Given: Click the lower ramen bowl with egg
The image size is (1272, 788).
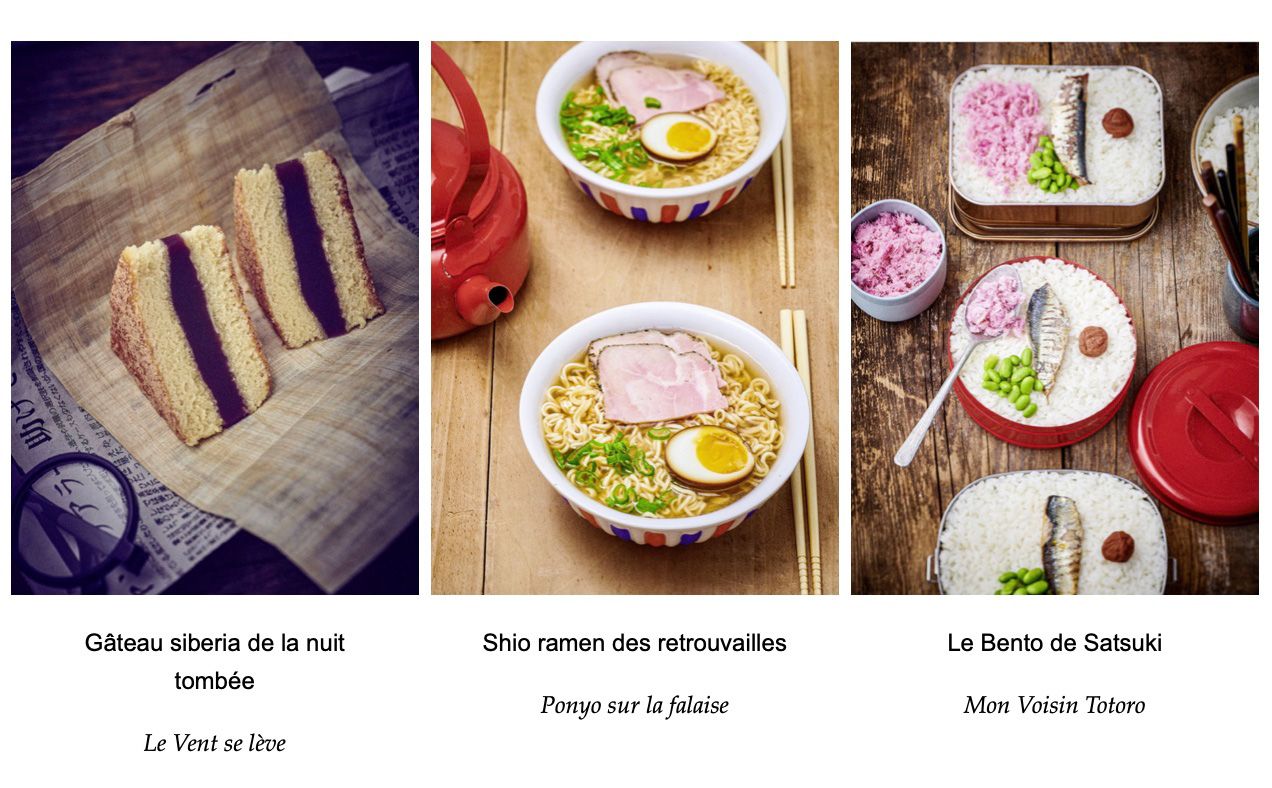Looking at the screenshot, I should [664, 425].
